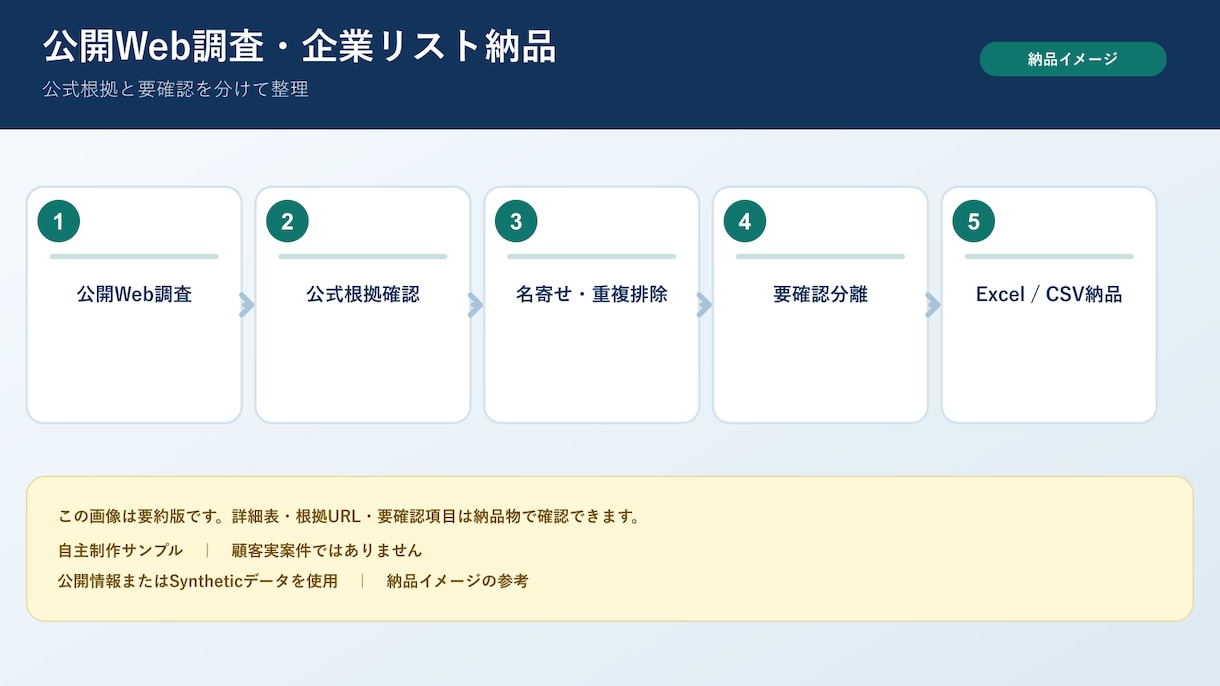
Task: Click 公開情報またはSyntheticデータを使用 text
Action: click(198, 581)
